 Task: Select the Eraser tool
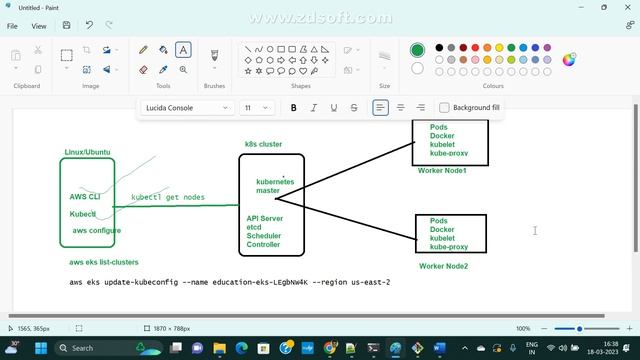coord(143,70)
